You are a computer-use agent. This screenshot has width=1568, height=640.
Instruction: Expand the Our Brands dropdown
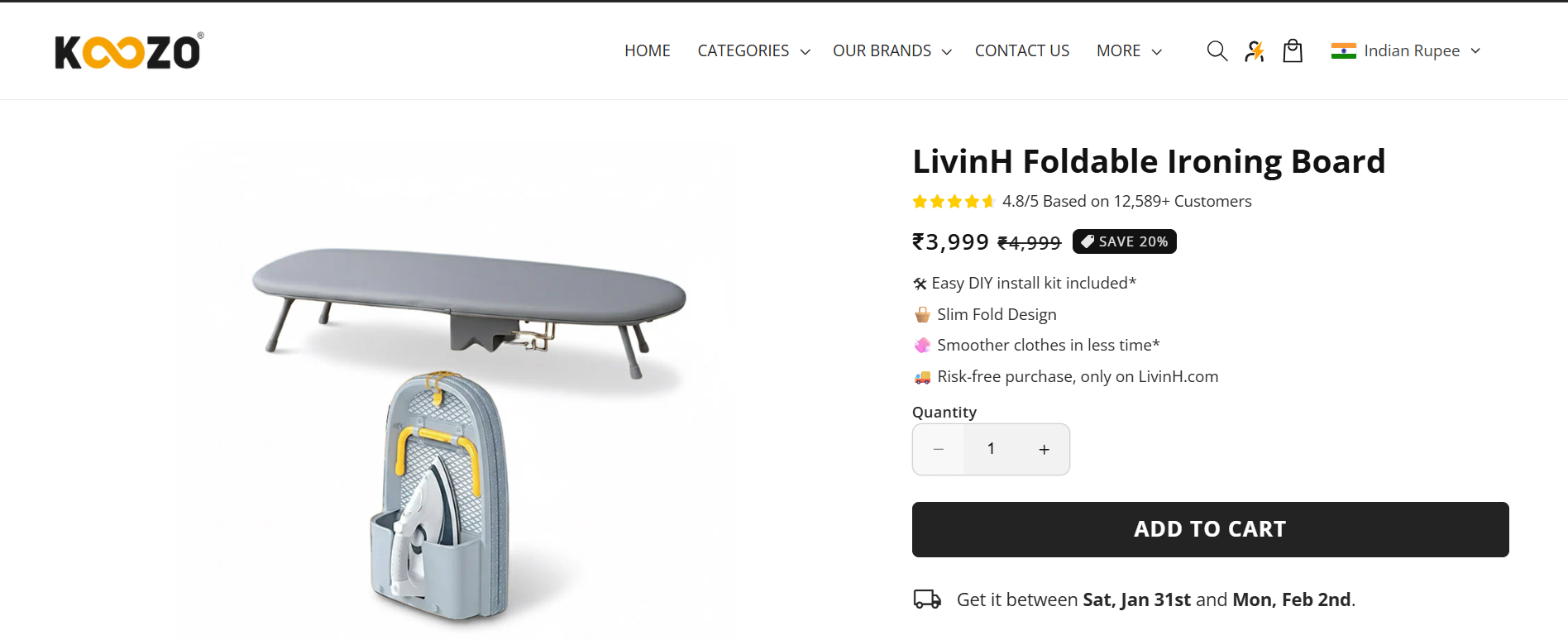pyautogui.click(x=892, y=51)
